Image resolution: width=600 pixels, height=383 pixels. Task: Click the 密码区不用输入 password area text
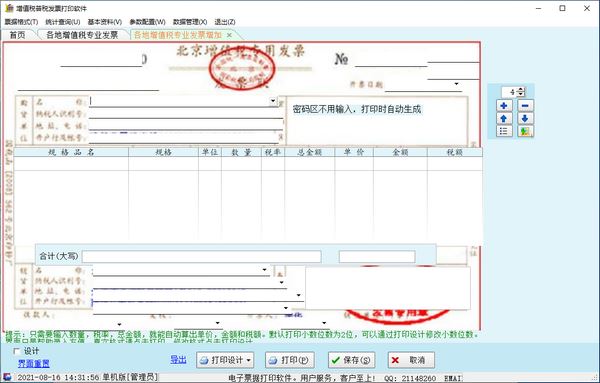[357, 109]
